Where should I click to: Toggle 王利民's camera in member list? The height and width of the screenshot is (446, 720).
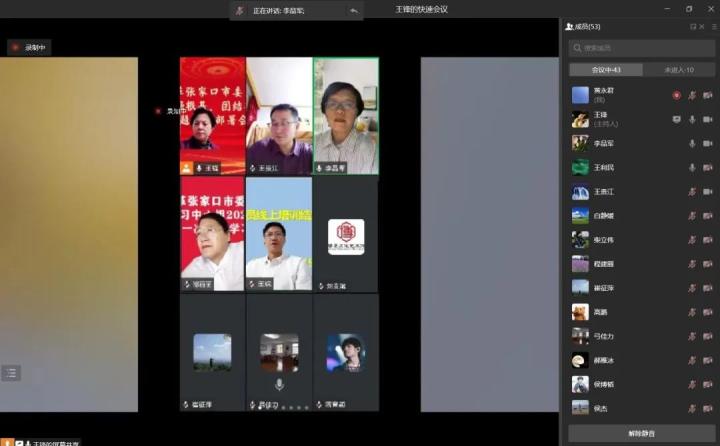707,167
